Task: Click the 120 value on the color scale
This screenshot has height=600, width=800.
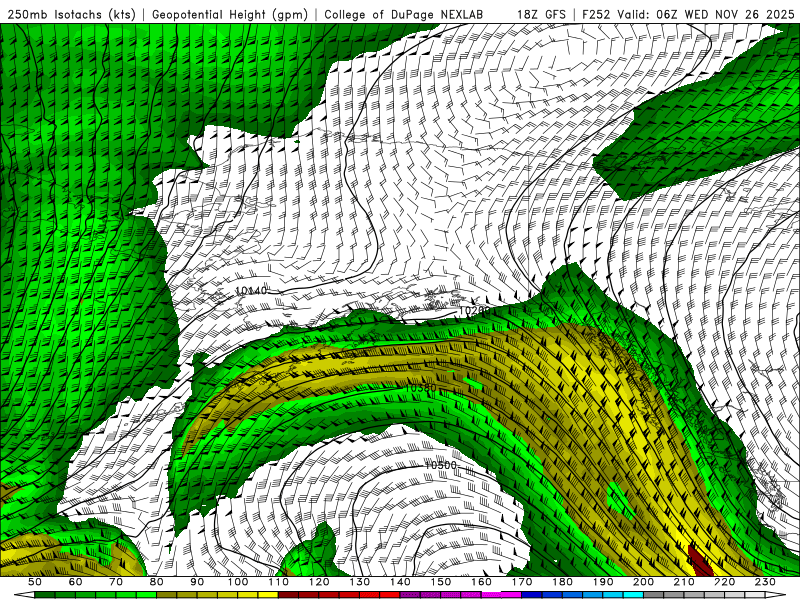Action: tap(319, 582)
